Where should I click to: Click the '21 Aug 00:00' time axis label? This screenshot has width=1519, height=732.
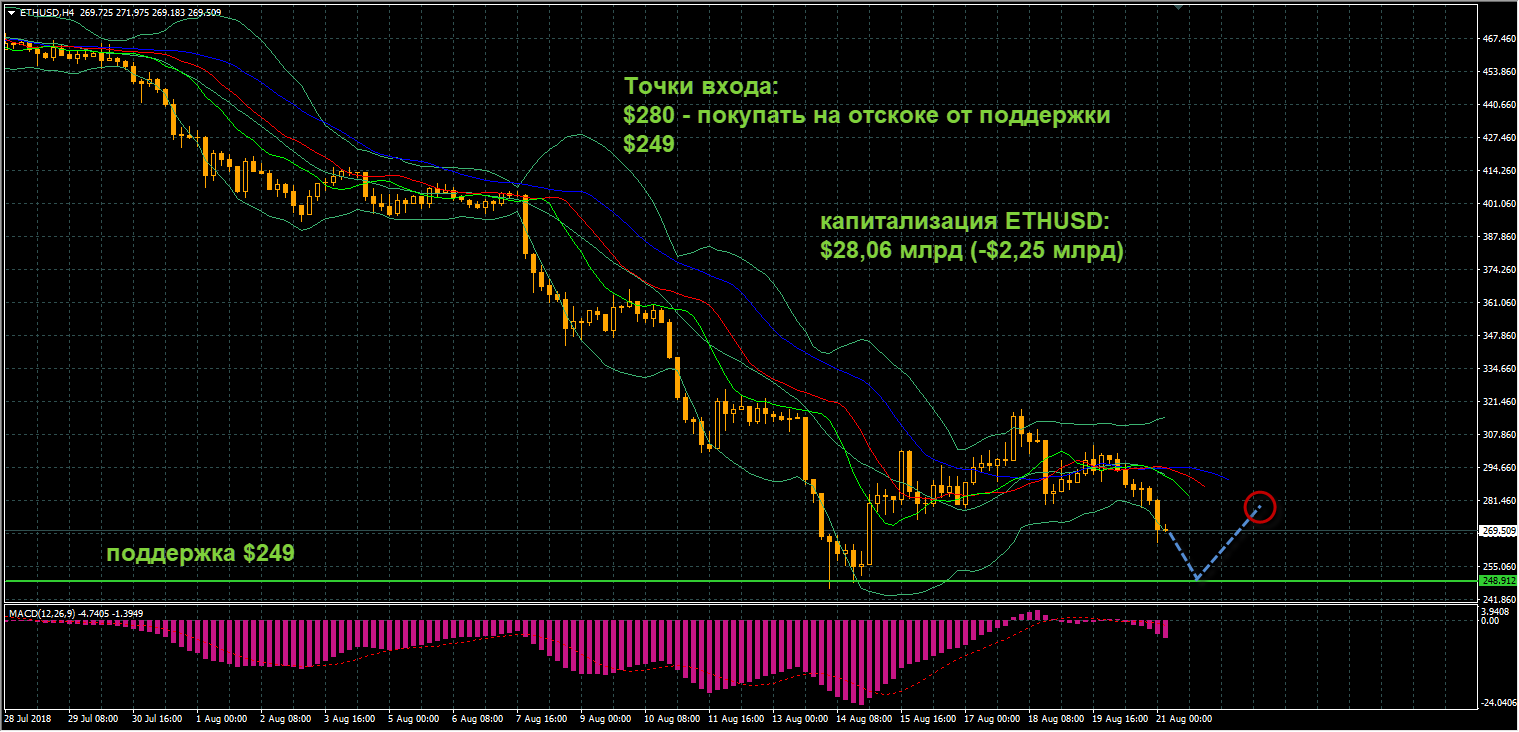click(1183, 719)
